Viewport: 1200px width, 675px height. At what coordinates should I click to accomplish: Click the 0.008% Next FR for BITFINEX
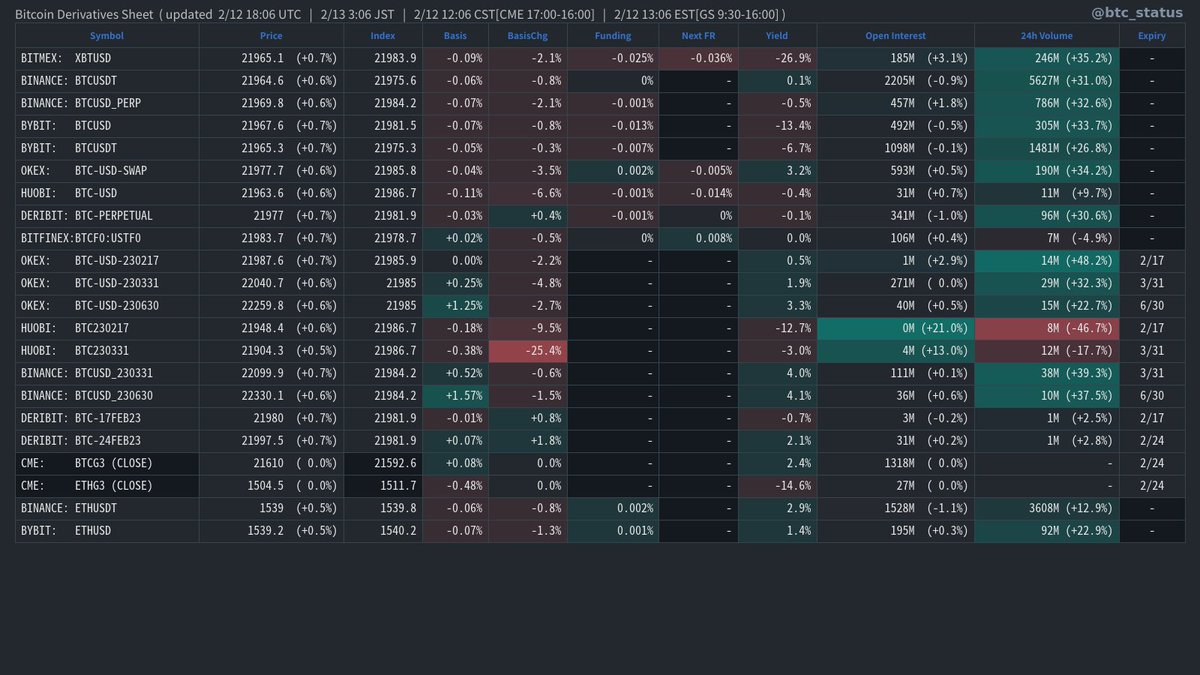[698, 238]
